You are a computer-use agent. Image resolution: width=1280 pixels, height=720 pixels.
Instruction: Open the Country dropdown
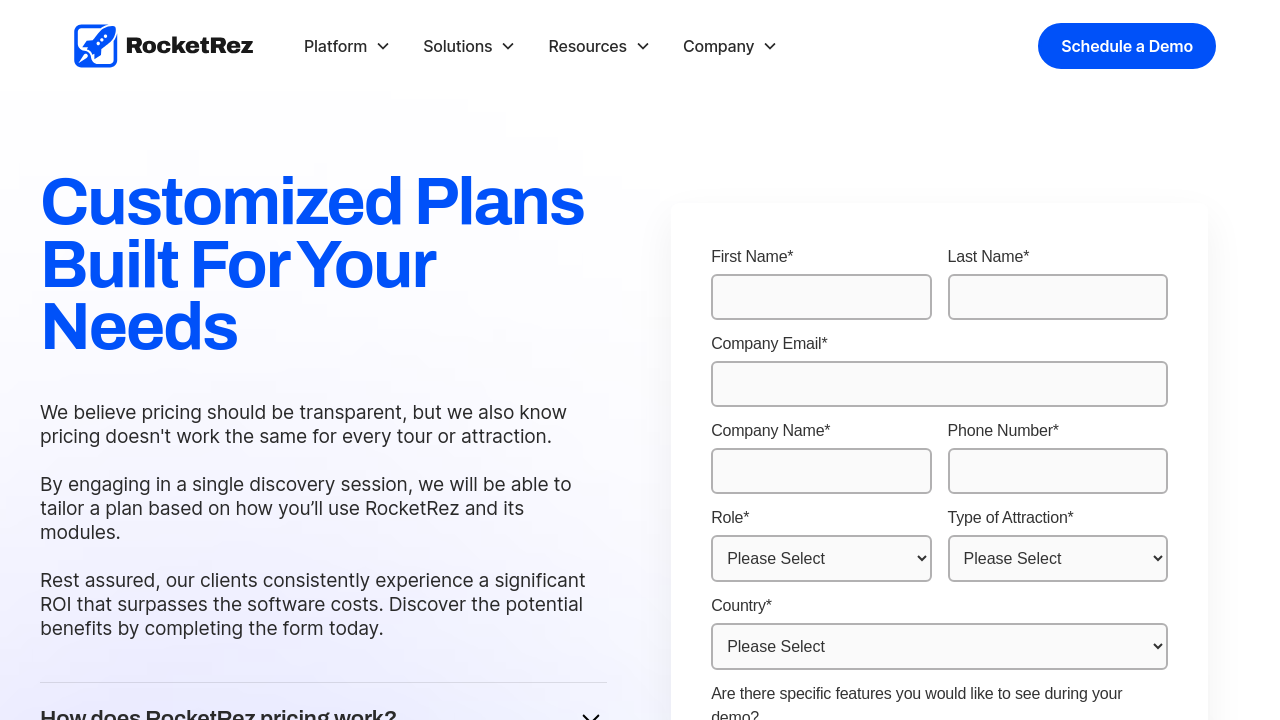pyautogui.click(x=939, y=646)
